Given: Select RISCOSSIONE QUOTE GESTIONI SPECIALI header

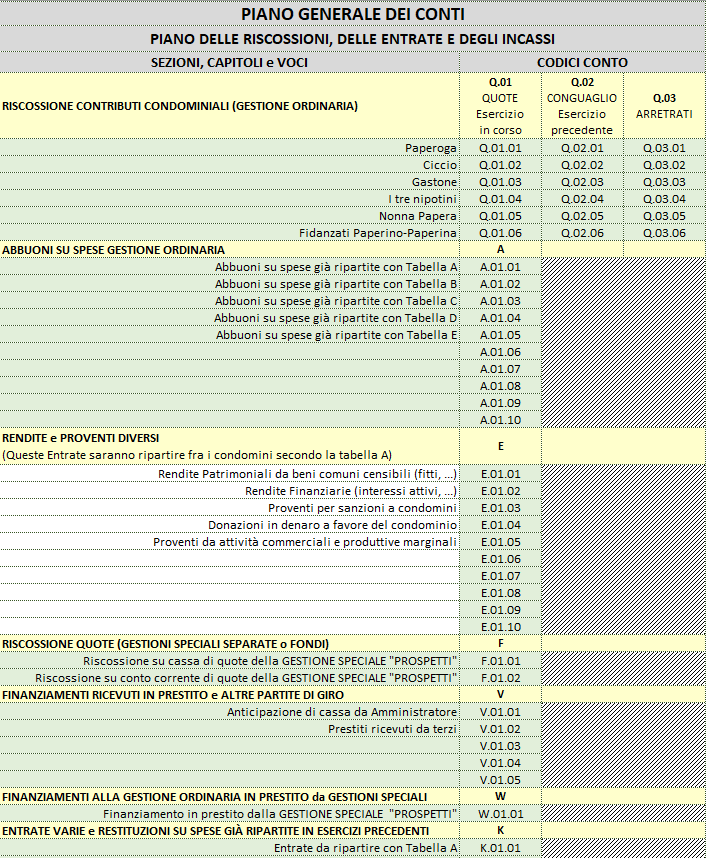Looking at the screenshot, I should pos(229,644).
